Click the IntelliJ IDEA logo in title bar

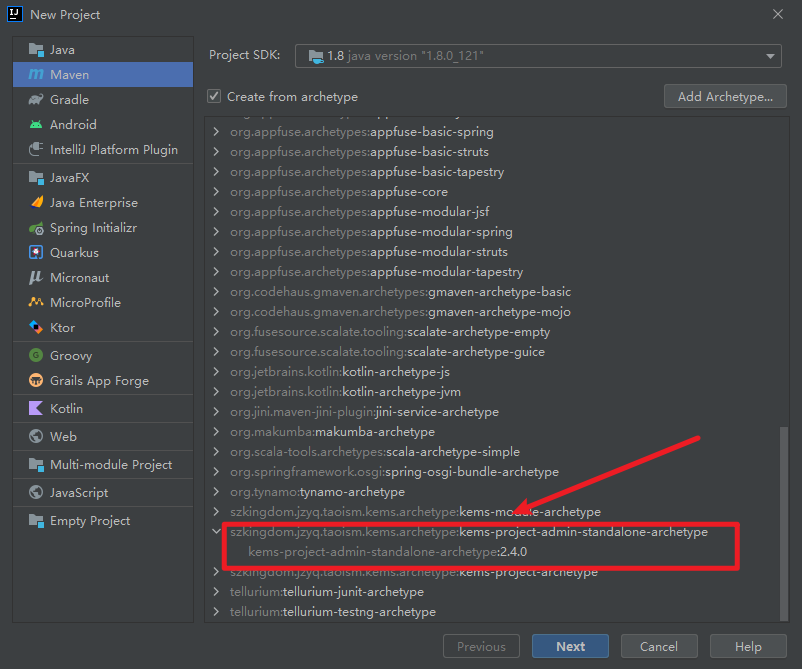(x=15, y=14)
